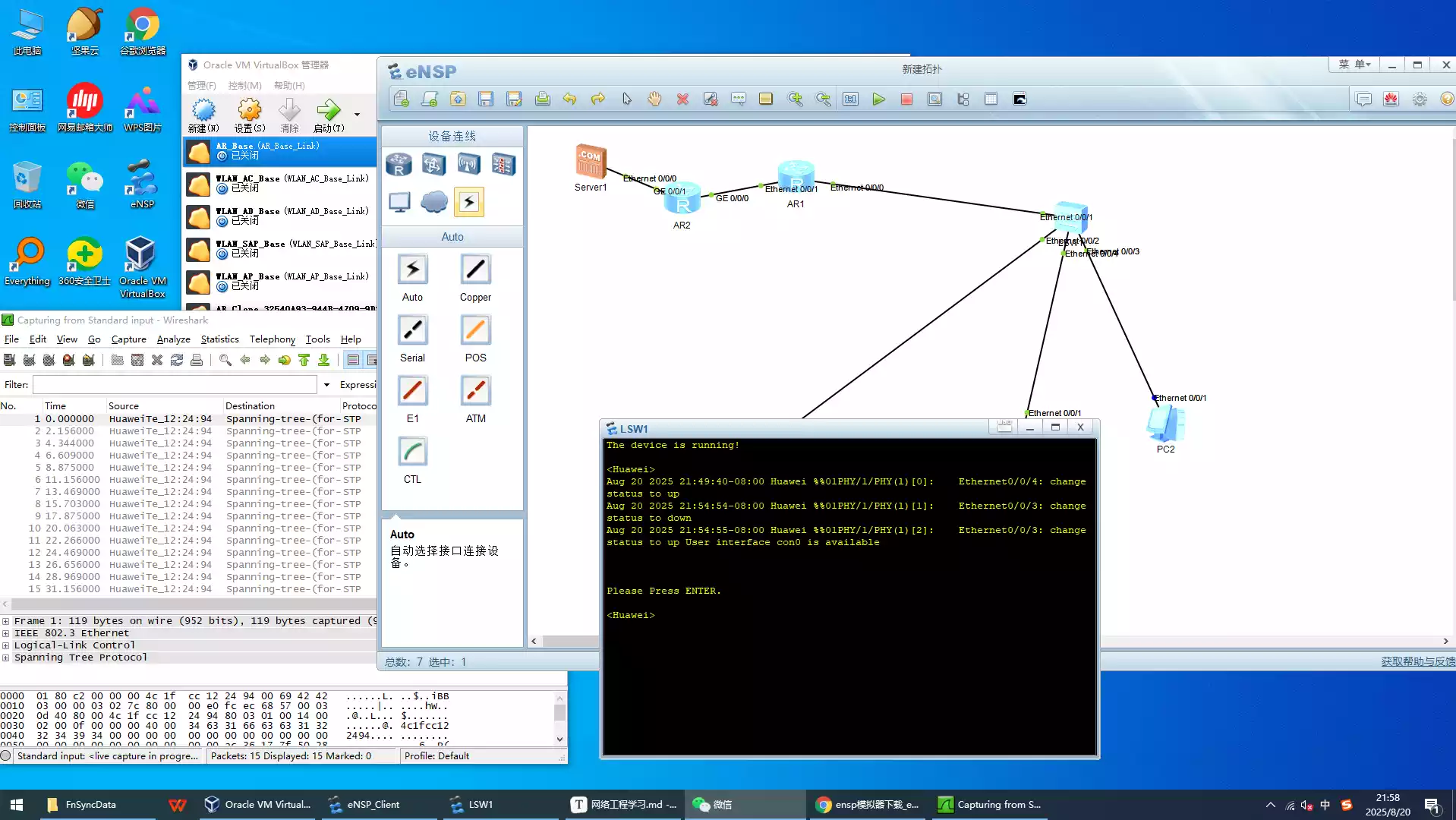The width and height of the screenshot is (1456, 820).
Task: Select PC terminal category icon in device panel
Action: click(x=399, y=202)
